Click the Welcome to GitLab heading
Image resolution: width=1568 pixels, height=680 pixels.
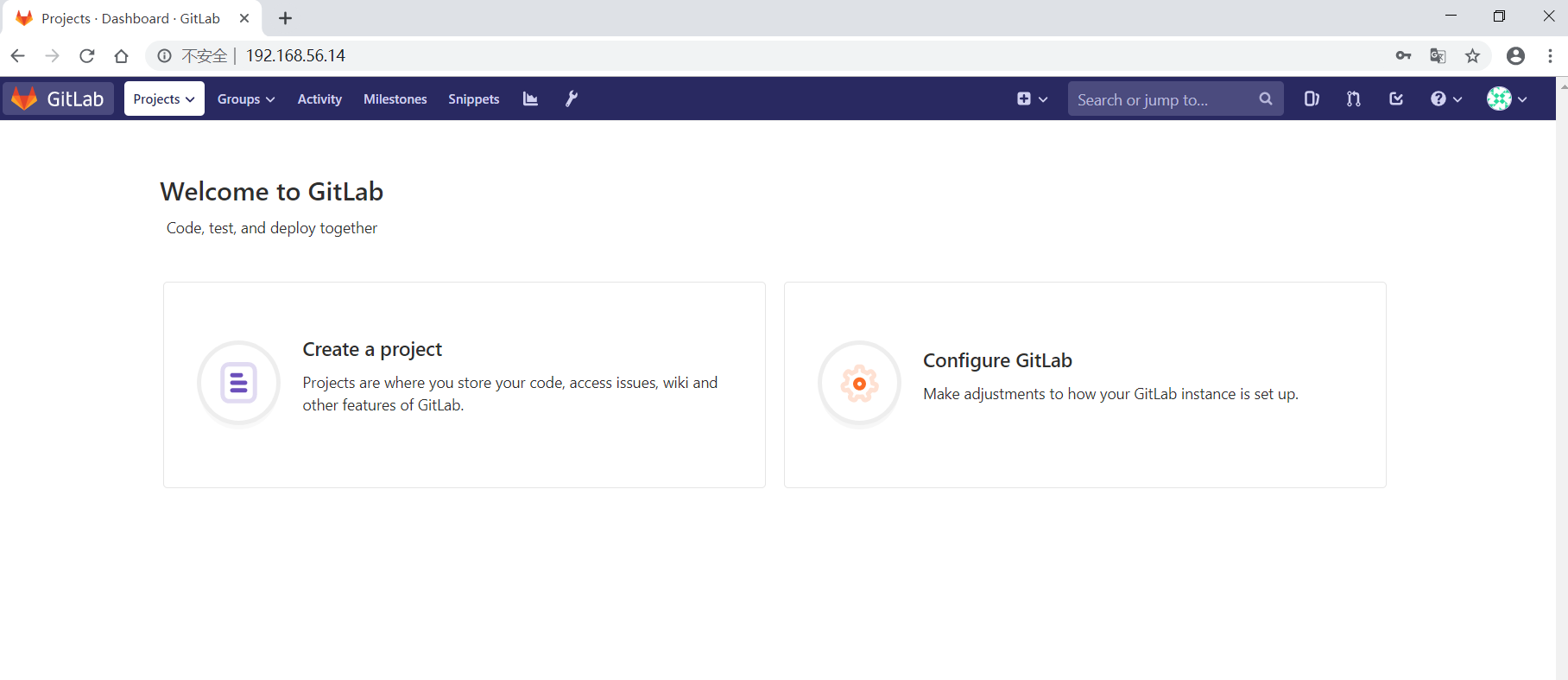pyautogui.click(x=272, y=191)
